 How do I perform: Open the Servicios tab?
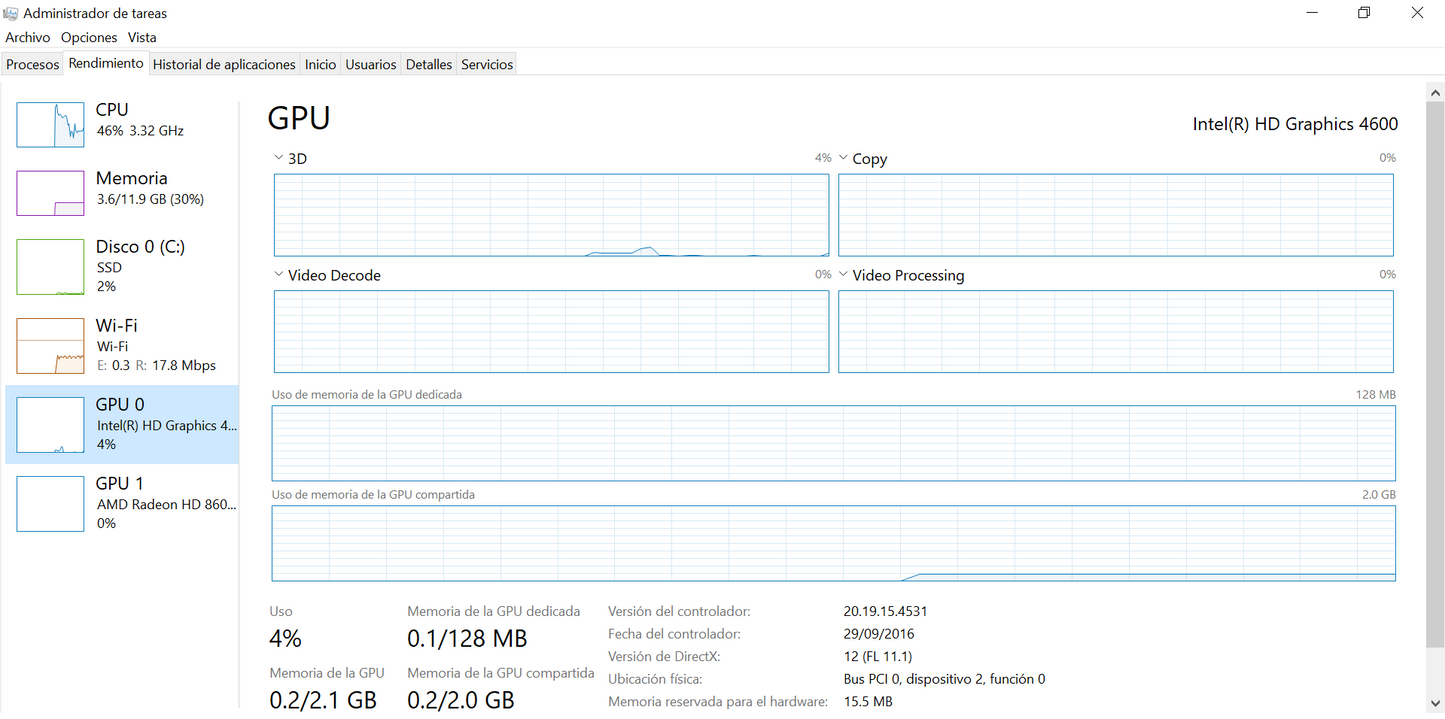click(x=487, y=64)
